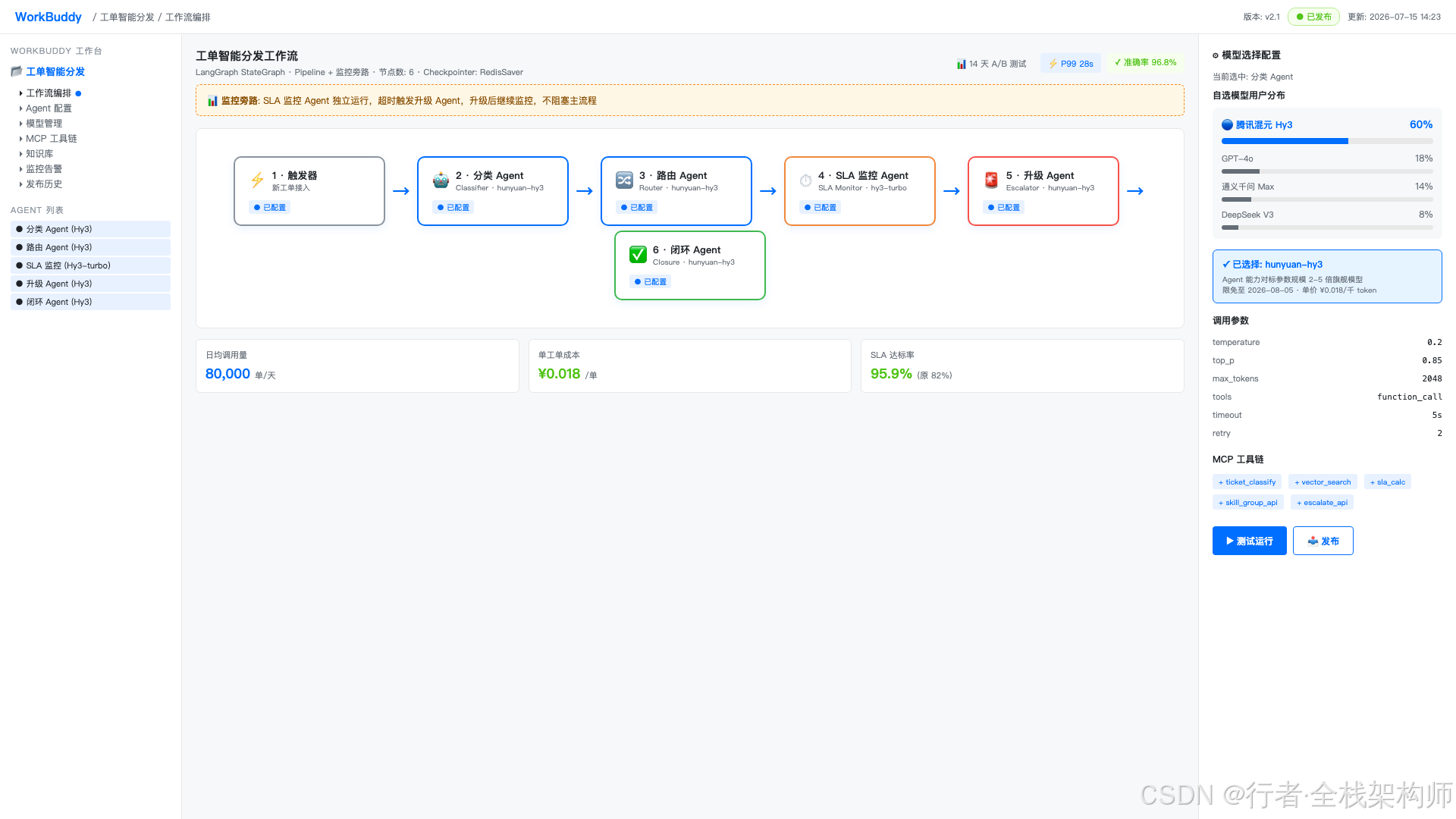Click the blue circle icon beside 腾讯混元 Hy3
The width and height of the screenshot is (1456, 819).
coord(1227,125)
